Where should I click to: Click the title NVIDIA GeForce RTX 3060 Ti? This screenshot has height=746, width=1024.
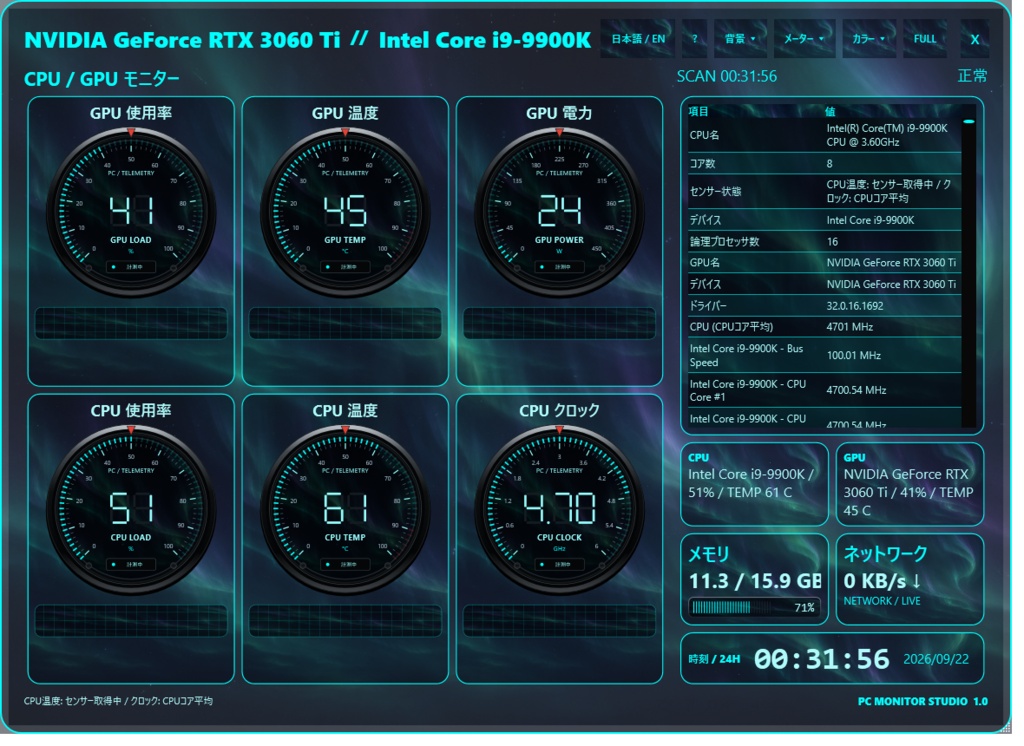(x=184, y=41)
